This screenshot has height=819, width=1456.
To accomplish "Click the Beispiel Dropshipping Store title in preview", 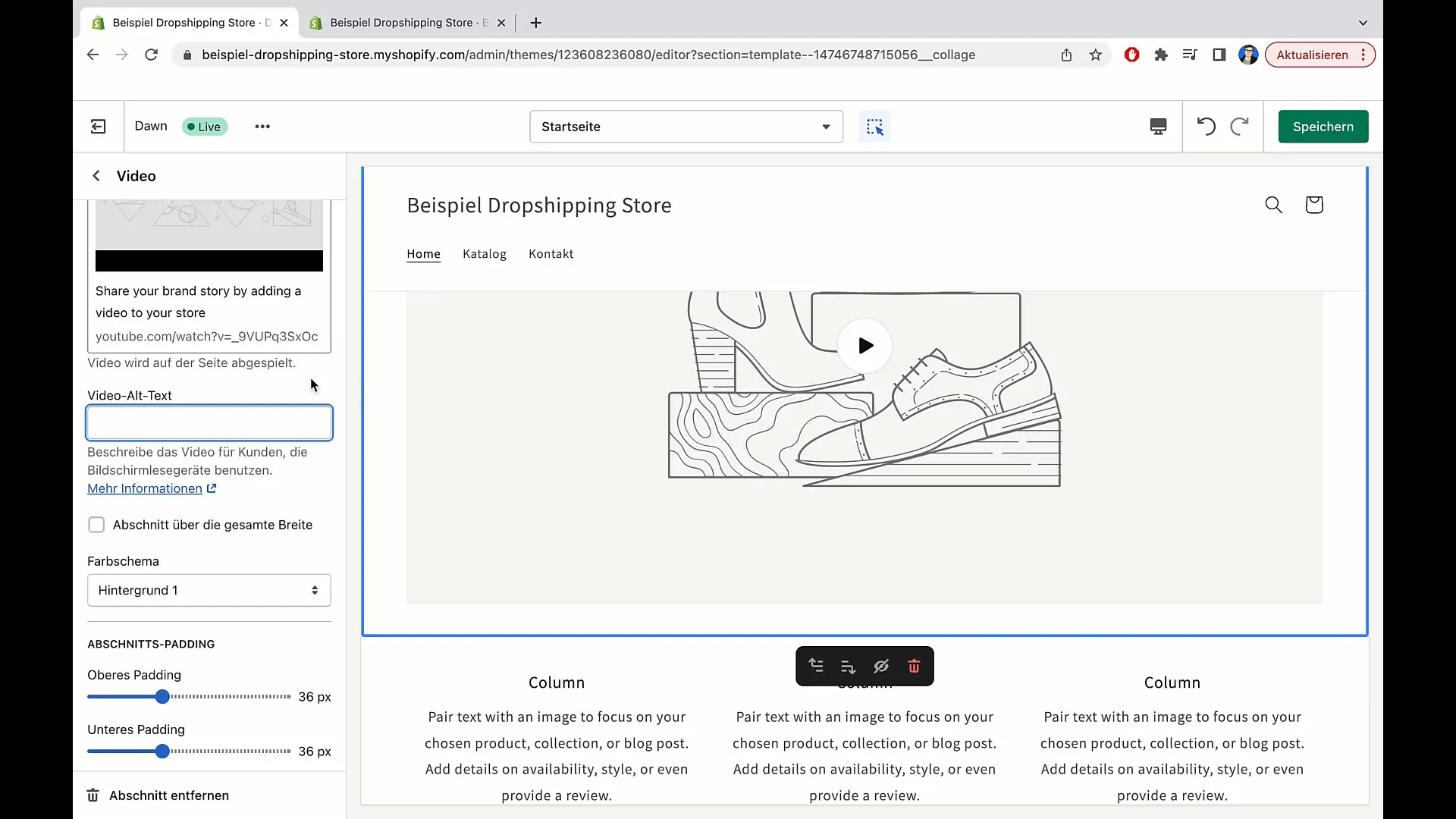I will click(x=539, y=206).
